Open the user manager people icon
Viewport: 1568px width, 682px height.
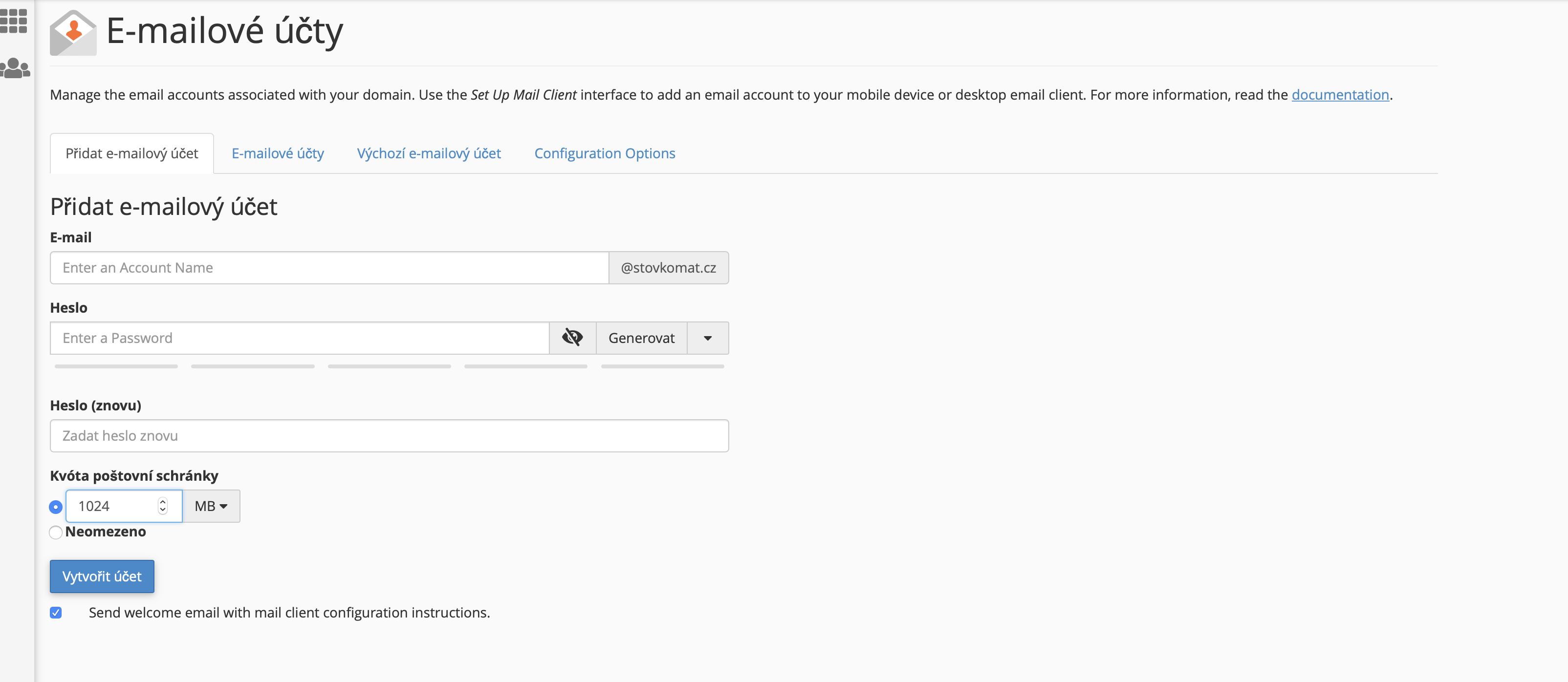click(15, 68)
